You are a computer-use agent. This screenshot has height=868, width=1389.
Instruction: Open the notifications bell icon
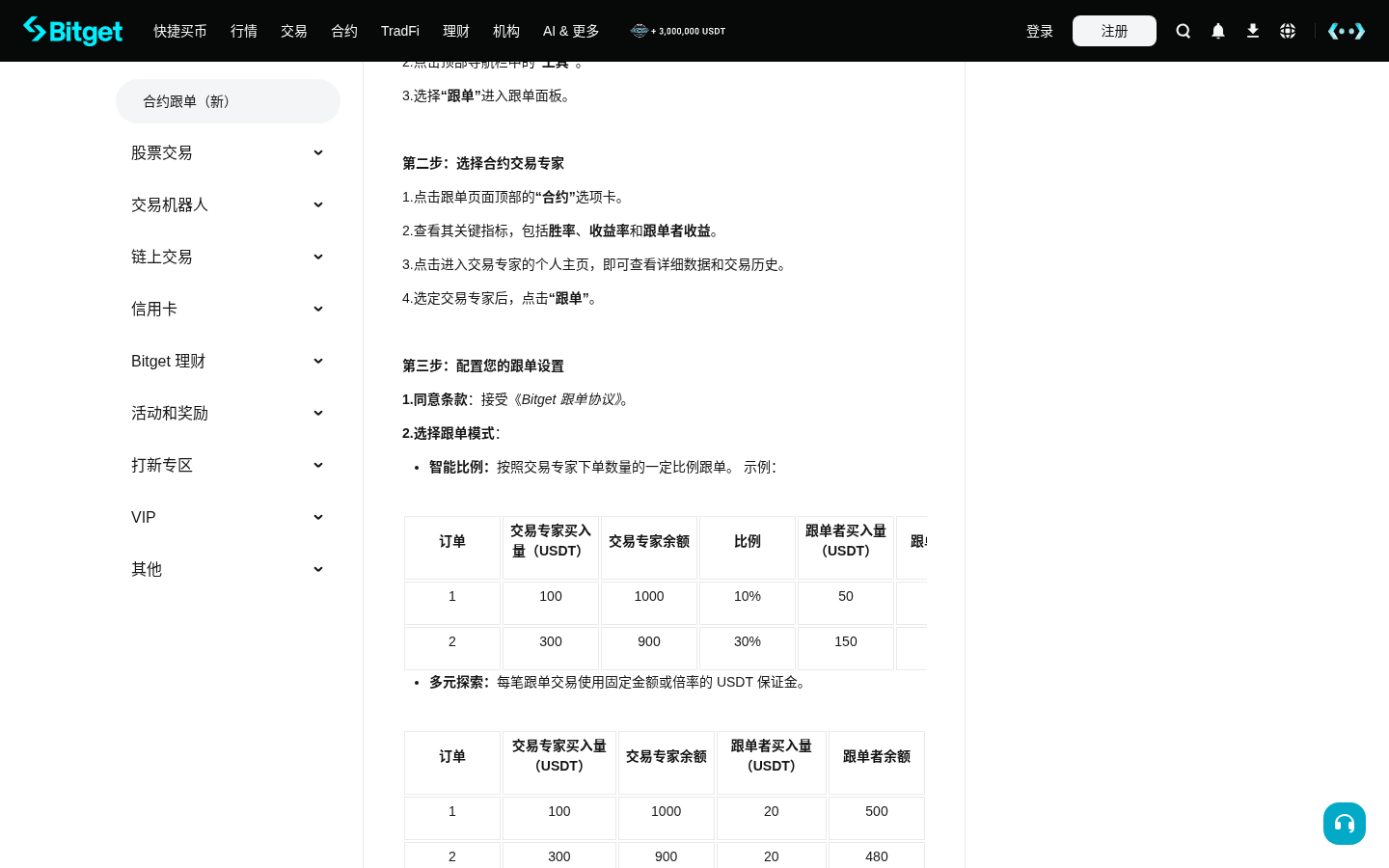[1218, 31]
